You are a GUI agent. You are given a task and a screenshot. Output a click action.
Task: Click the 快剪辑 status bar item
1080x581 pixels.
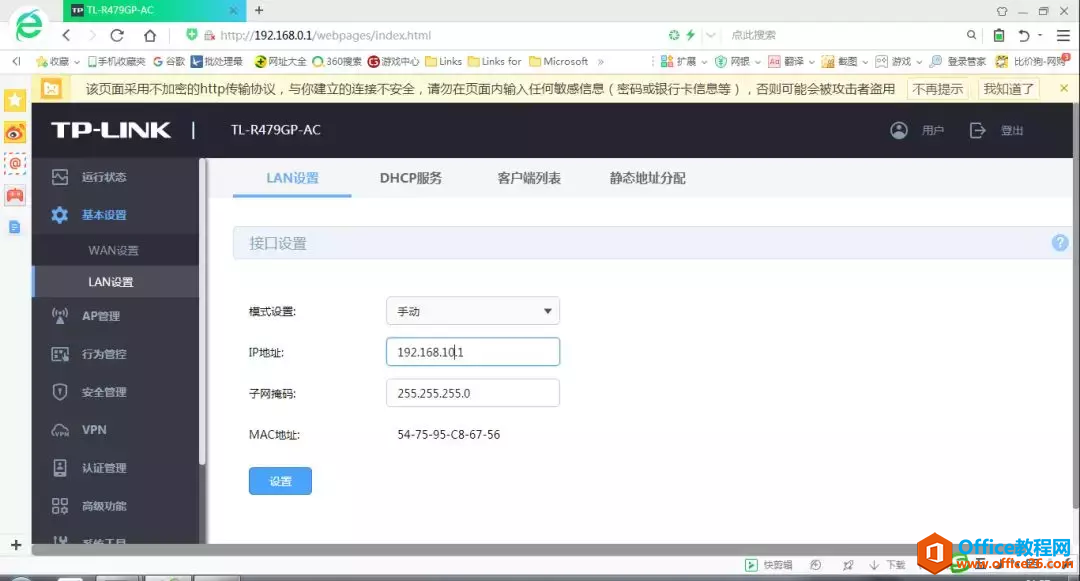pyautogui.click(x=769, y=565)
